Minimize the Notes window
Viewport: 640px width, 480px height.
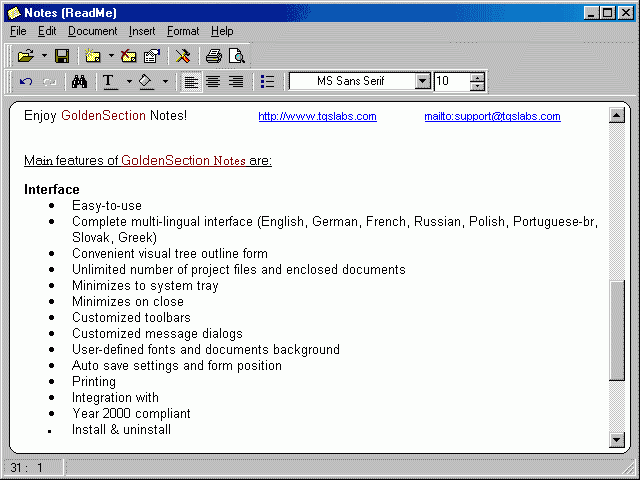pos(592,13)
